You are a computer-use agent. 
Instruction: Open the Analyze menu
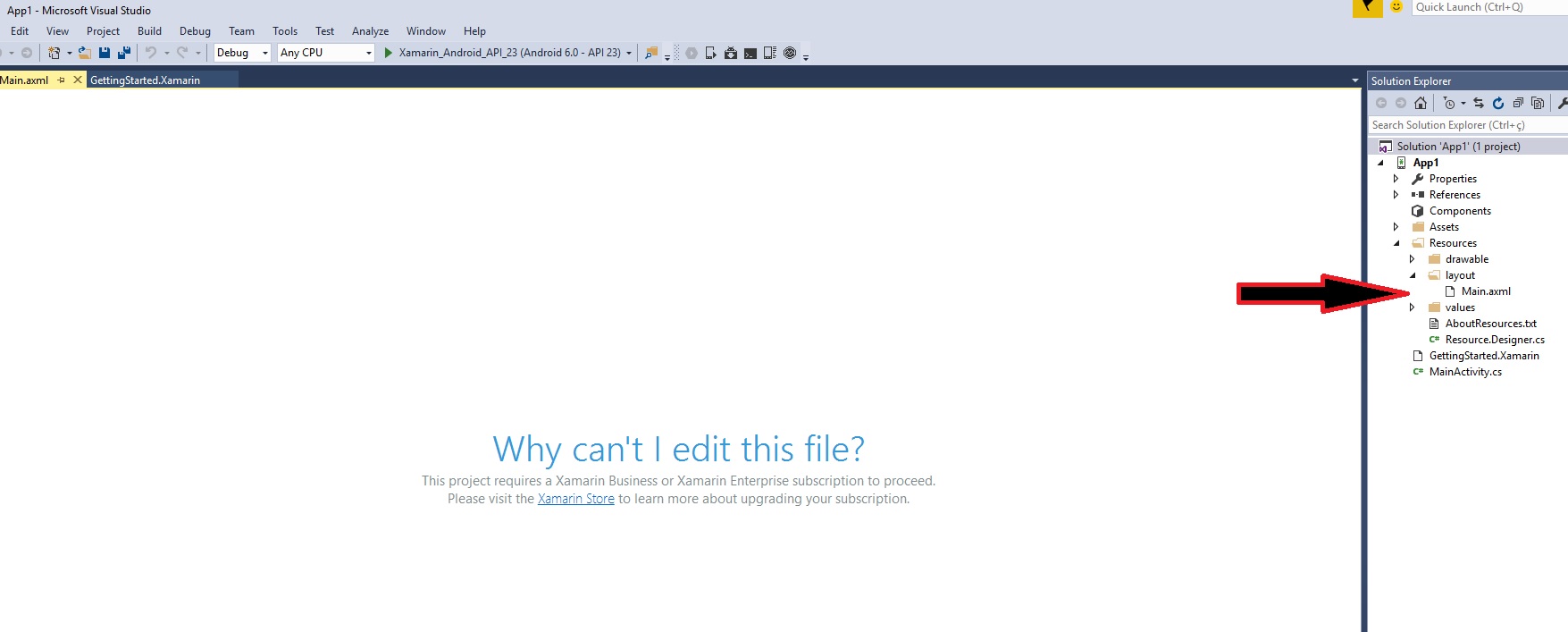tap(370, 30)
